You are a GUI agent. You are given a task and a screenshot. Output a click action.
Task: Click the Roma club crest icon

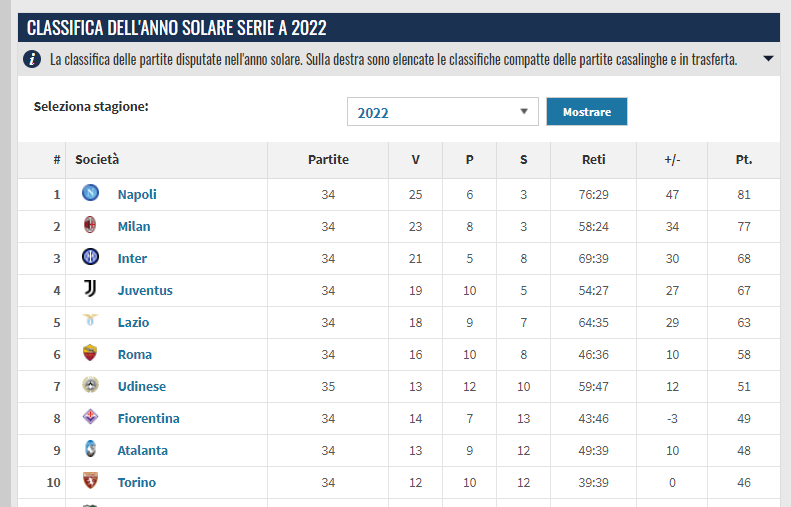tap(90, 353)
